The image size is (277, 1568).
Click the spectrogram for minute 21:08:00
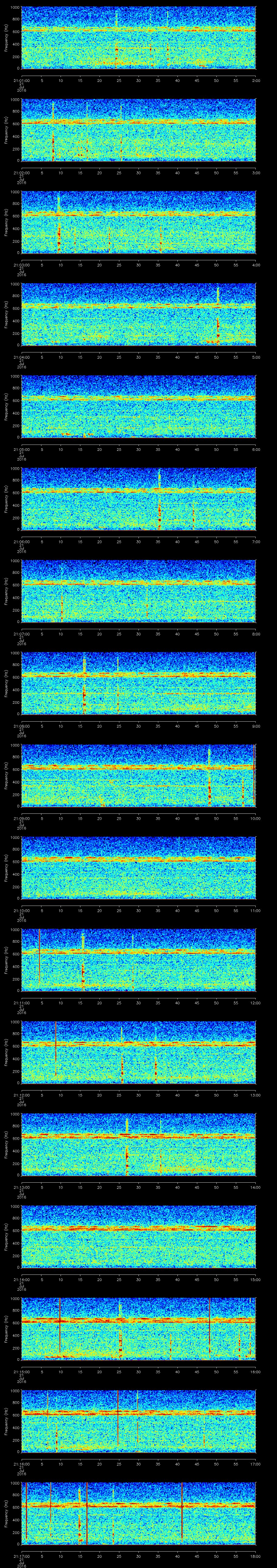pyautogui.click(x=139, y=683)
